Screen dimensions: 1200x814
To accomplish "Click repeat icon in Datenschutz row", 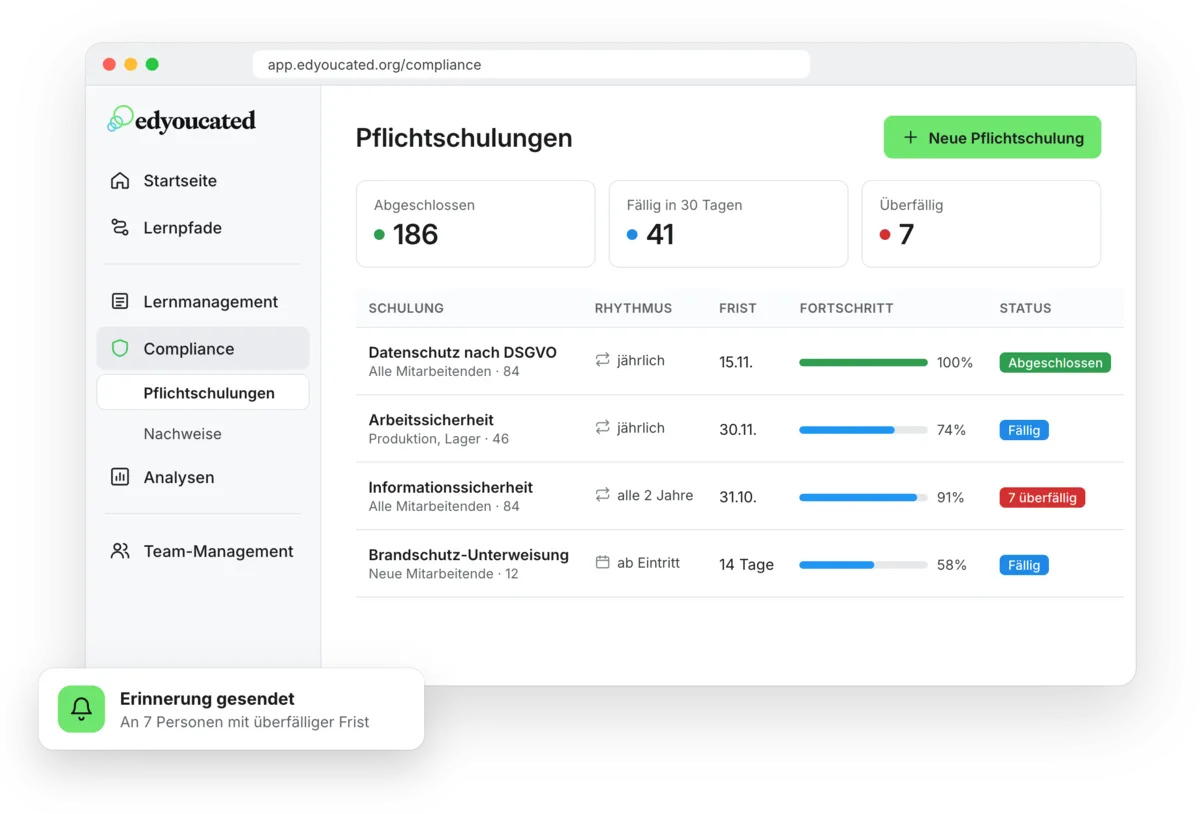I will [602, 360].
